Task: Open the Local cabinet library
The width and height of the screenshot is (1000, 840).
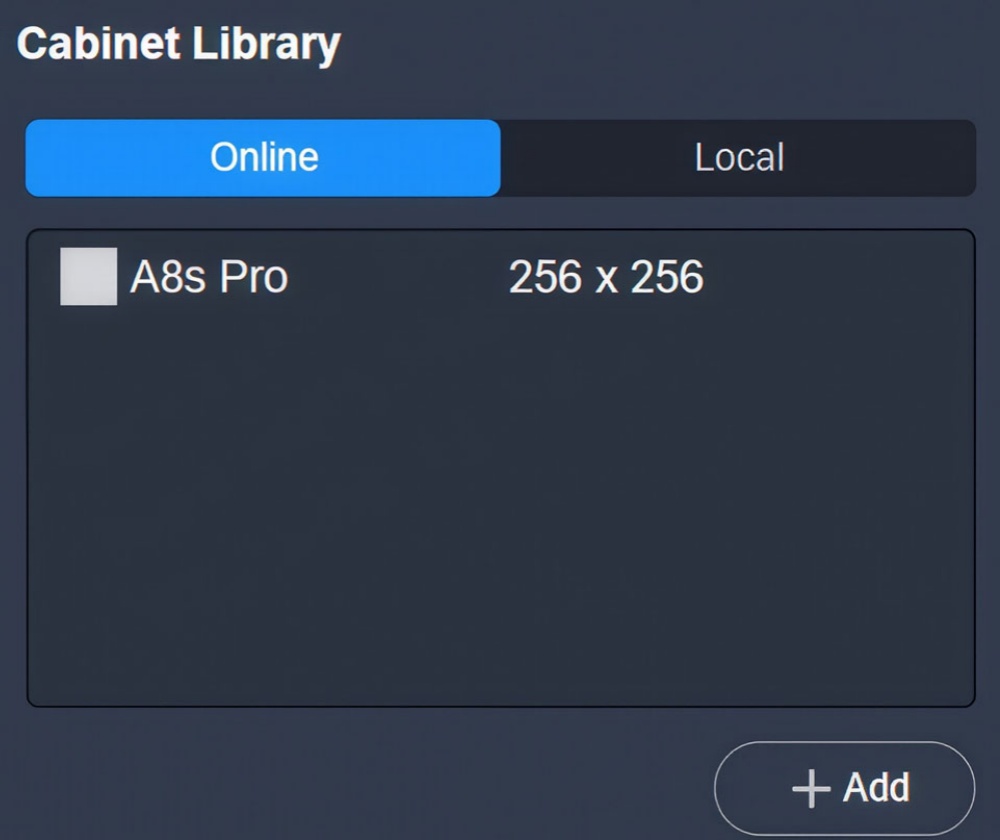Action: coord(738,158)
